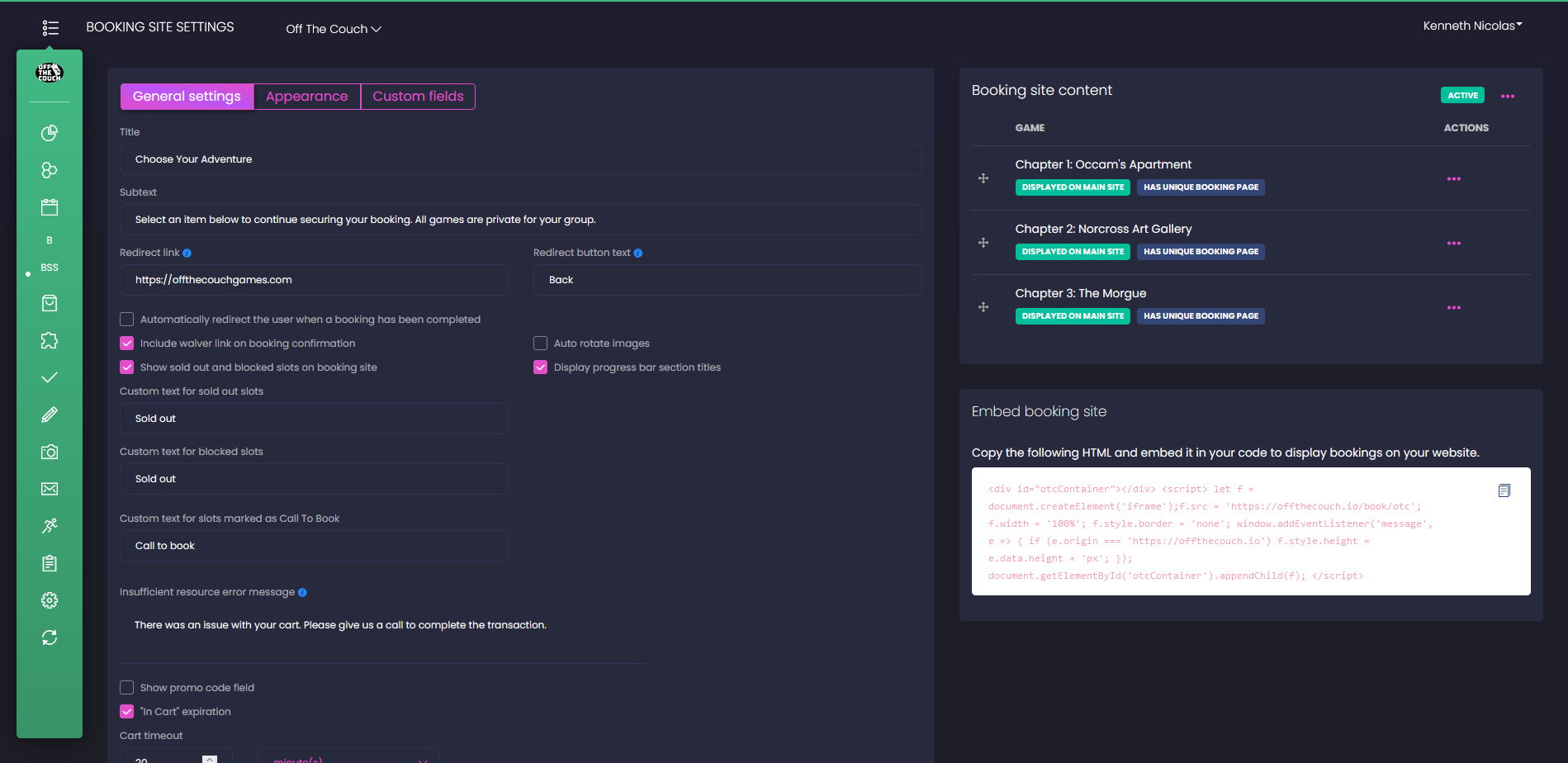Switch to the Custom fields tab
The image size is (1568, 763).
[418, 97]
